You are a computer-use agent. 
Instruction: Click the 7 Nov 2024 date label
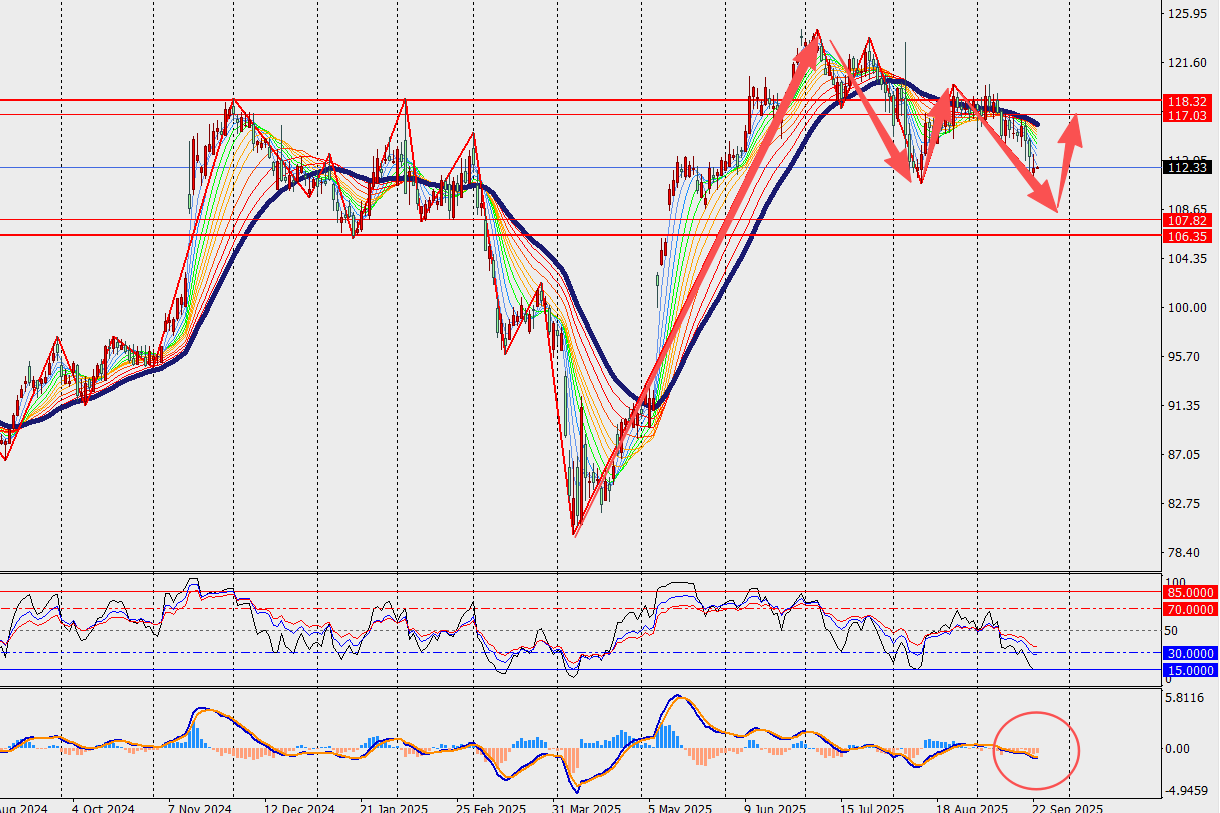click(x=199, y=806)
